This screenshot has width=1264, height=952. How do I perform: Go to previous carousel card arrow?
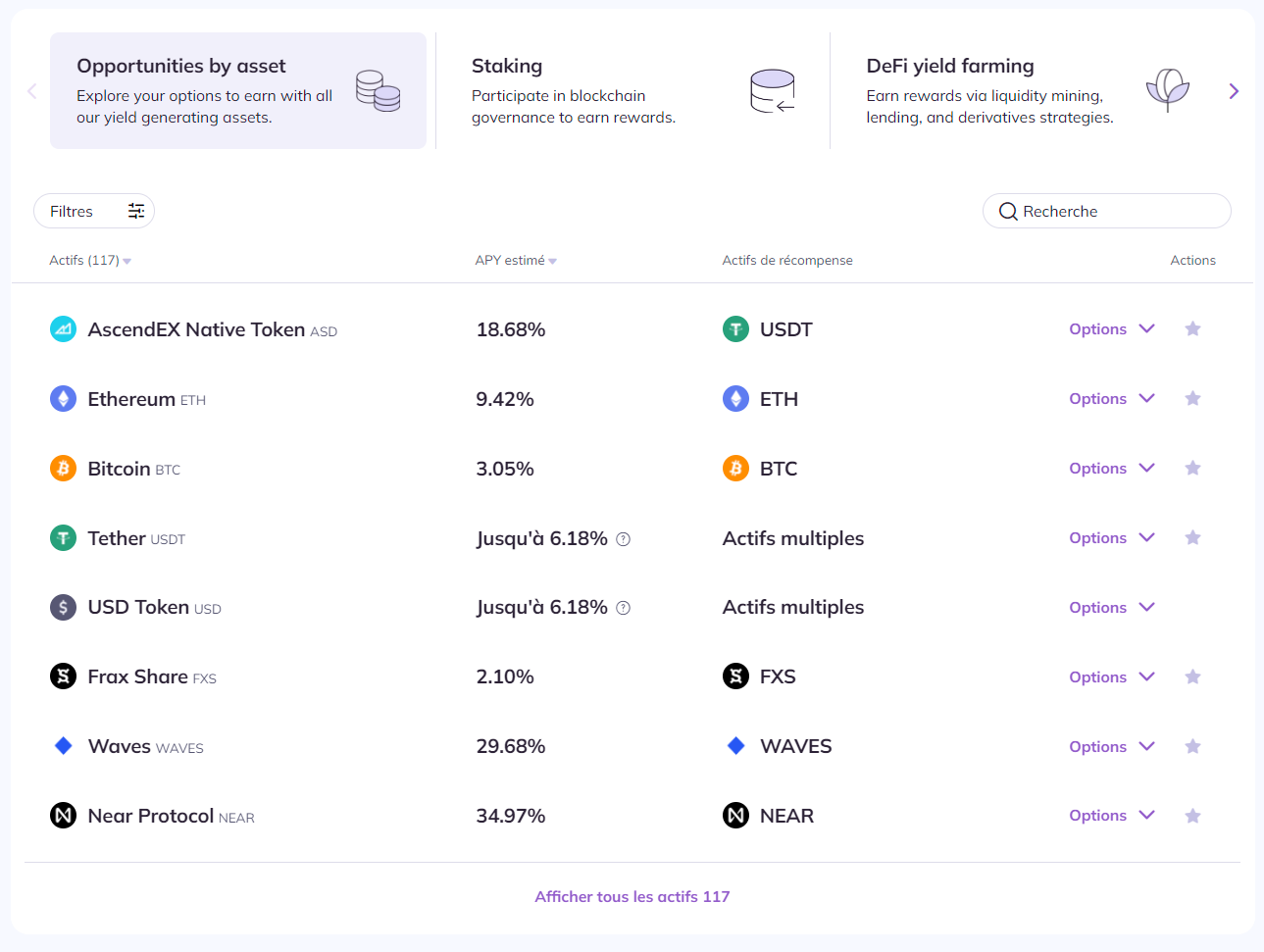[x=31, y=91]
